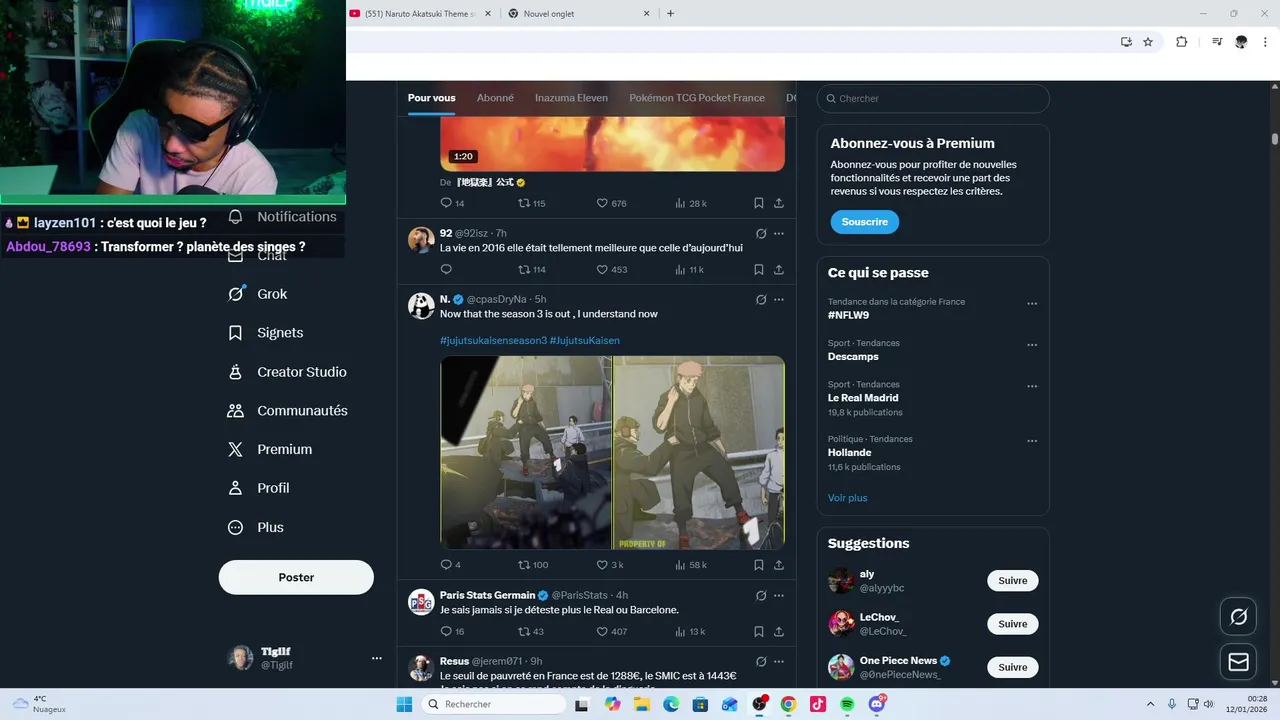Viewport: 1280px width, 720px height.
Task: View stats of Jujutsu Kaisen tweet showing 58 k
Action: click(x=691, y=565)
